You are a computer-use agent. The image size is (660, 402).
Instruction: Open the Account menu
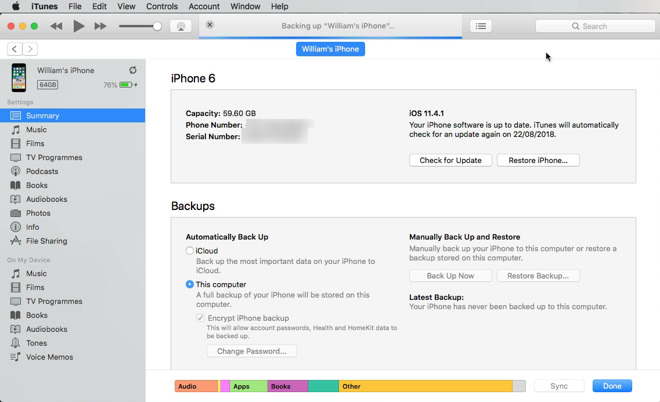(x=204, y=6)
